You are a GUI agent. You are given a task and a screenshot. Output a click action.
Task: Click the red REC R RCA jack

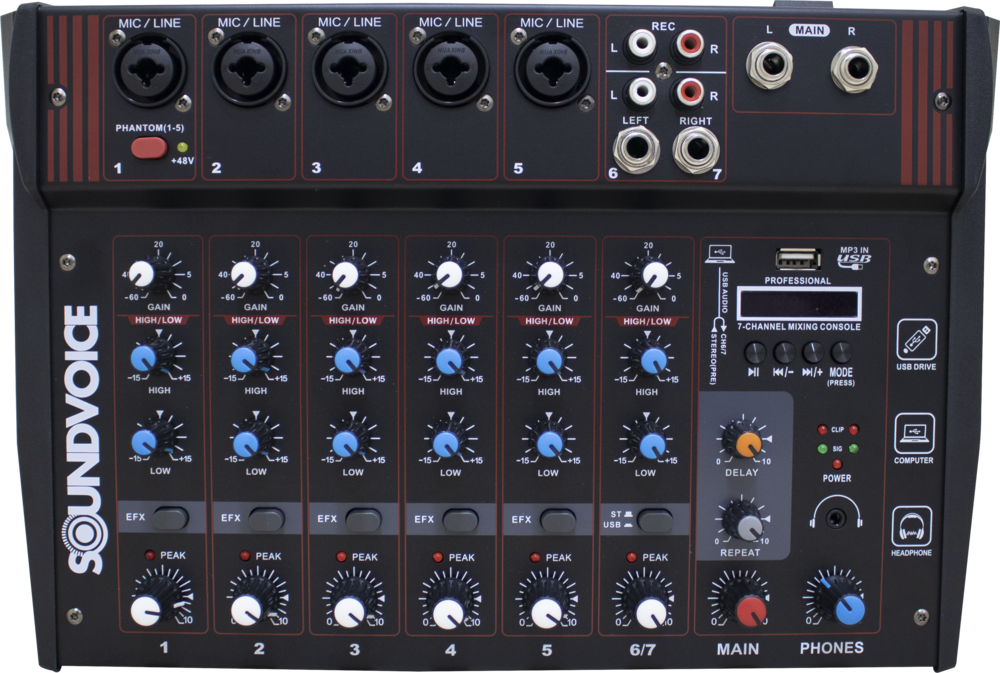click(x=688, y=45)
